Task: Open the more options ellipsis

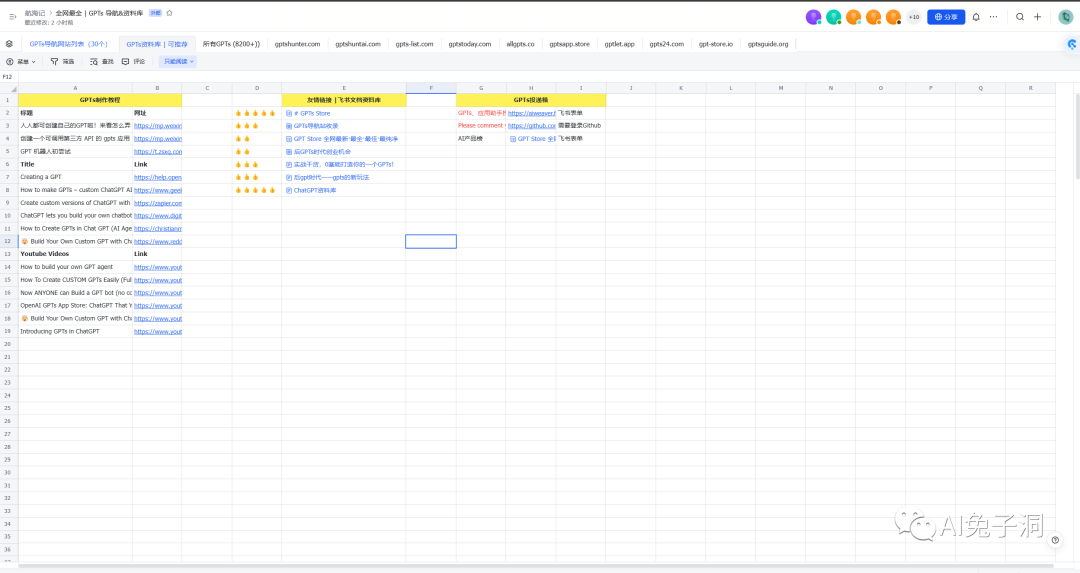Action: coord(993,17)
